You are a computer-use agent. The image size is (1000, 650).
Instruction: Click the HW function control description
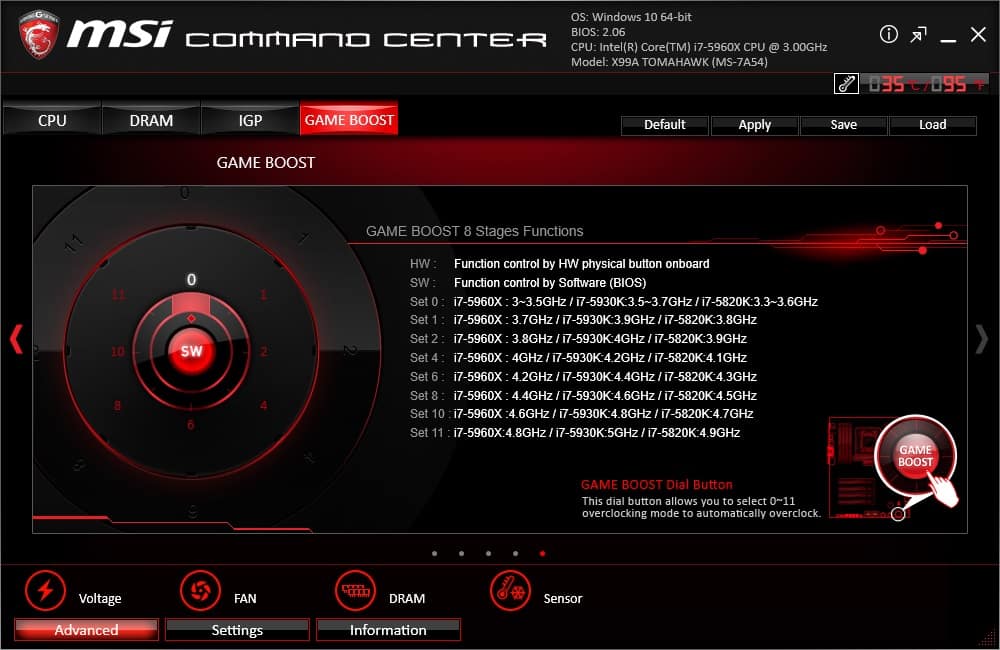click(x=559, y=263)
